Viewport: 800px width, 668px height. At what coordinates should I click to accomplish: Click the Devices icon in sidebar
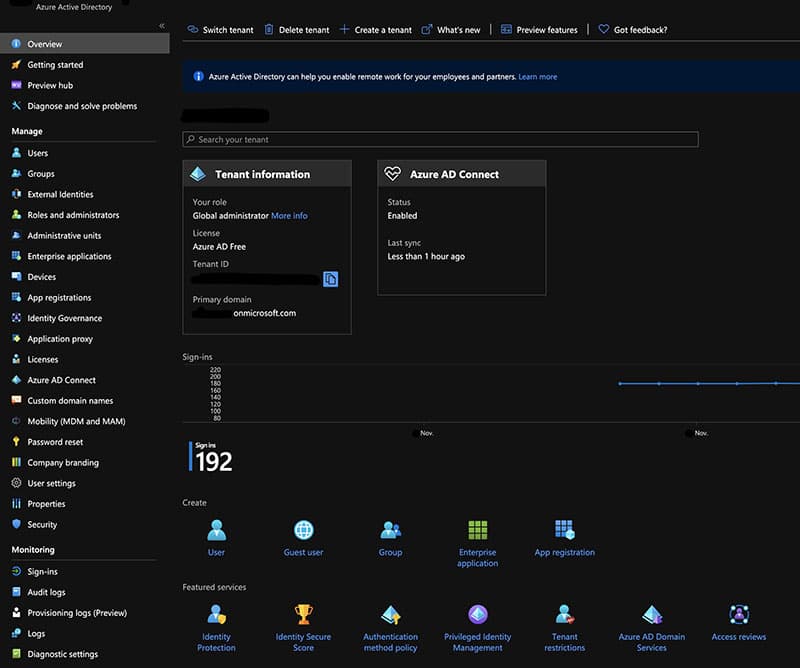pyautogui.click(x=16, y=277)
